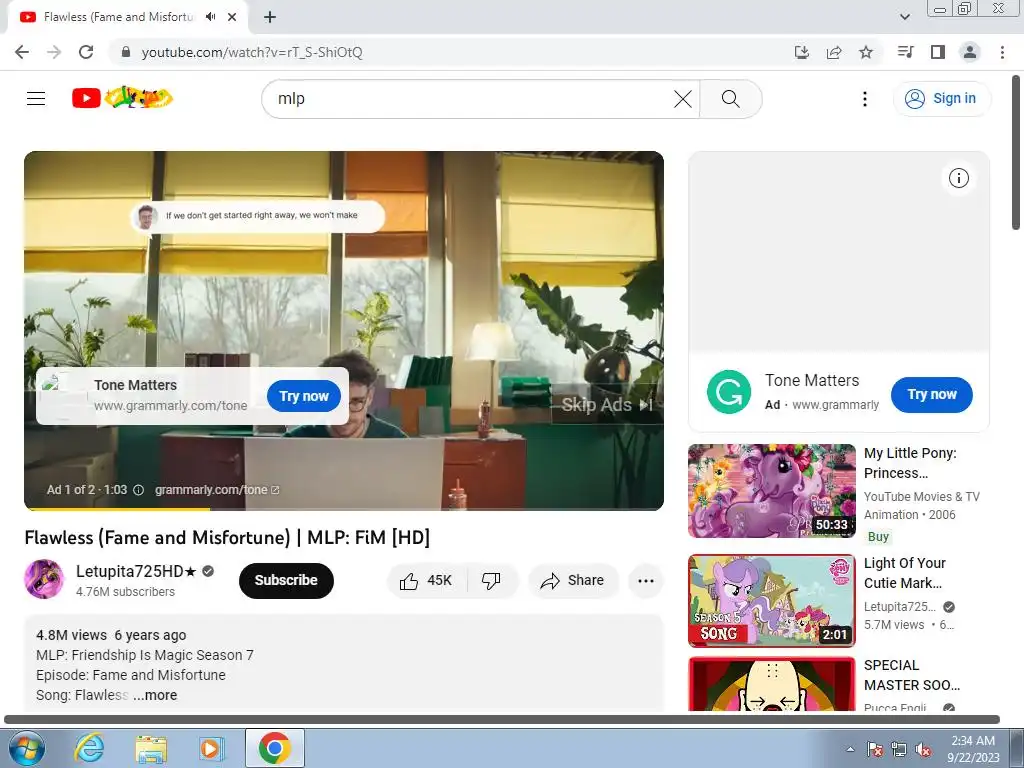Viewport: 1024px width, 768px height.
Task: Go back with browser back arrow
Action: pyautogui.click(x=22, y=52)
